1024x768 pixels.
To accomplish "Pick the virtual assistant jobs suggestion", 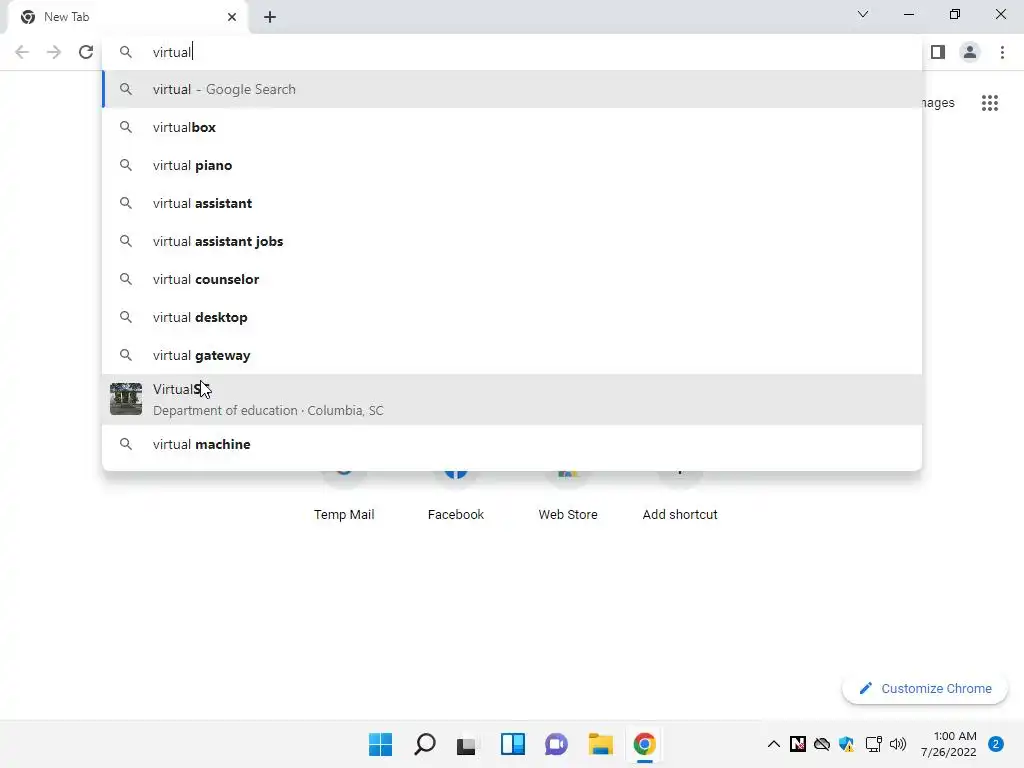I will (x=513, y=241).
